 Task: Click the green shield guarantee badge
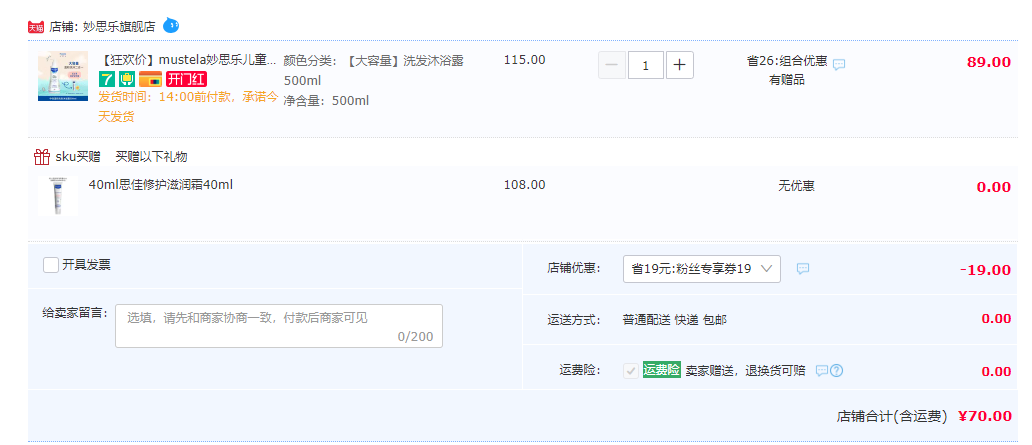[127, 80]
